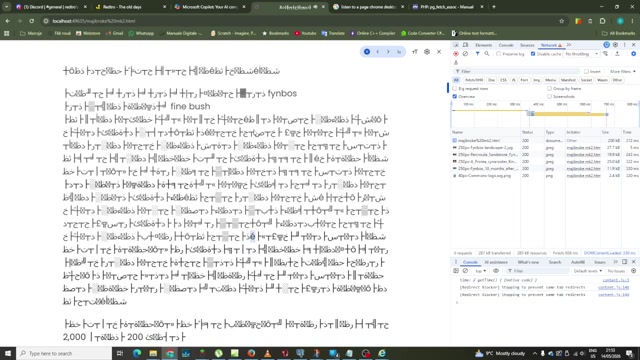Open Network panel settings gear

[x=633, y=54]
